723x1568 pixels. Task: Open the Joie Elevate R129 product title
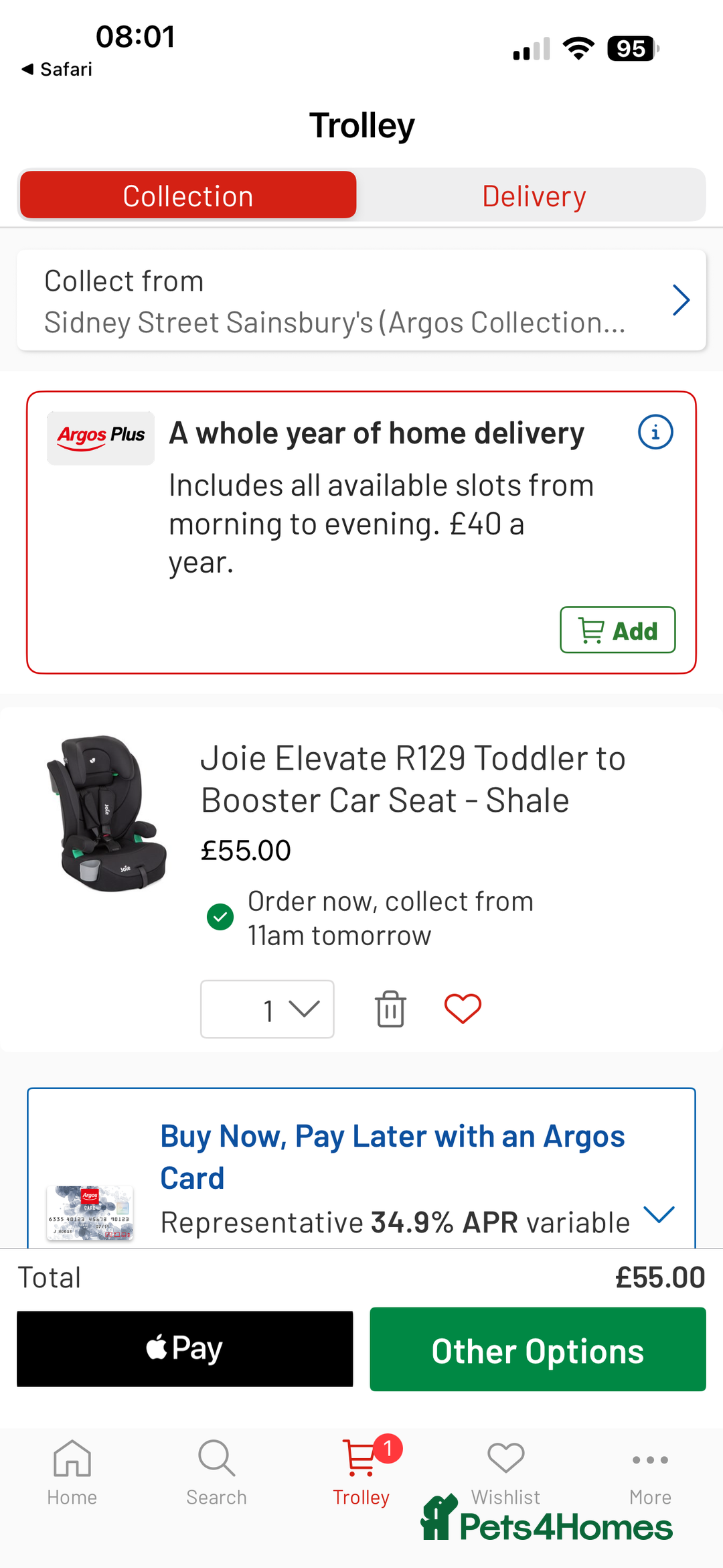pyautogui.click(x=413, y=779)
